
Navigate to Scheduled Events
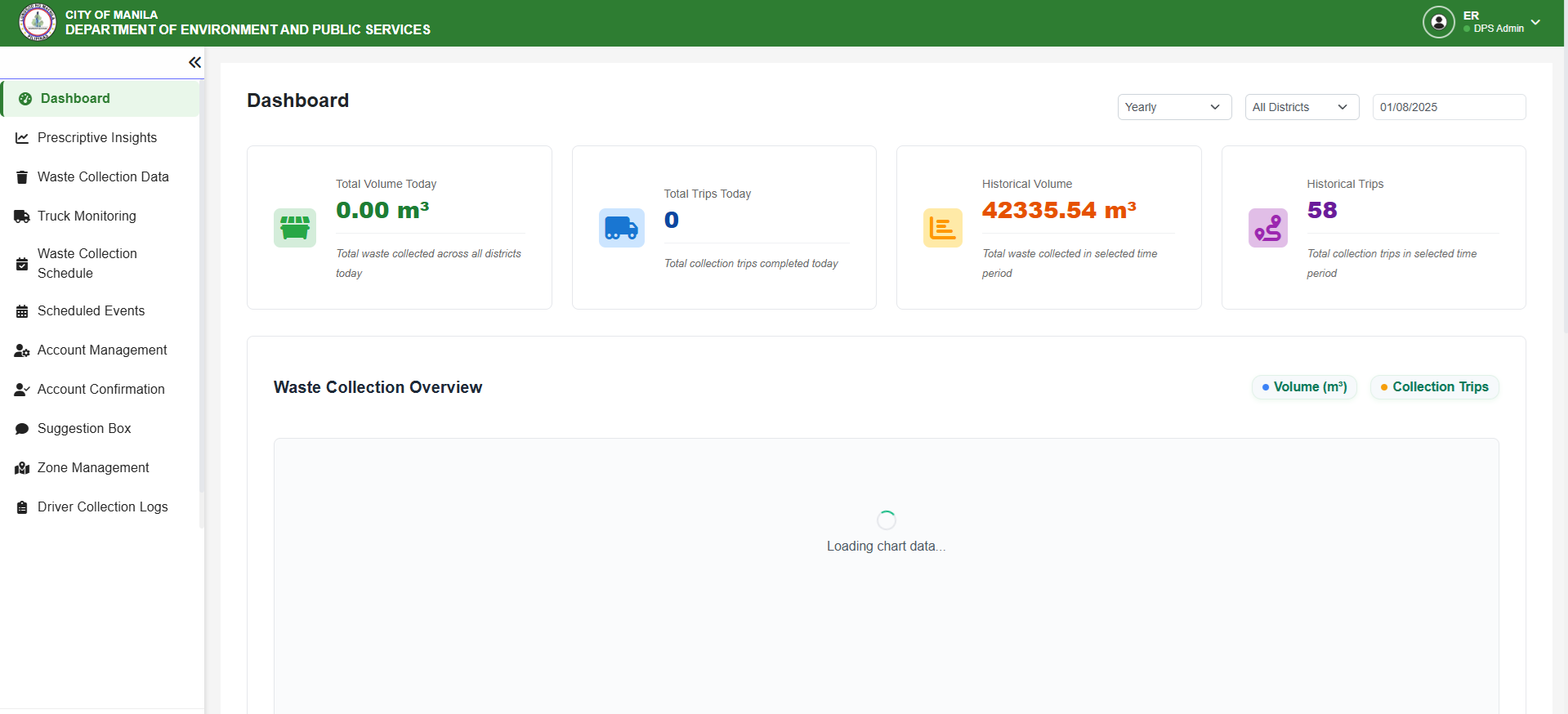(101, 311)
